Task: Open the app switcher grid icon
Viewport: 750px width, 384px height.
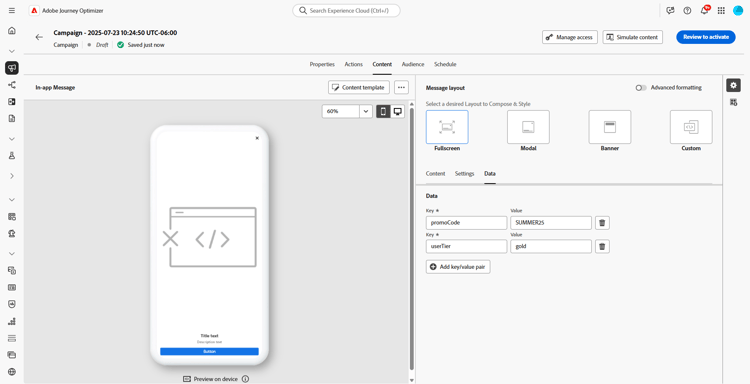Action: click(721, 11)
